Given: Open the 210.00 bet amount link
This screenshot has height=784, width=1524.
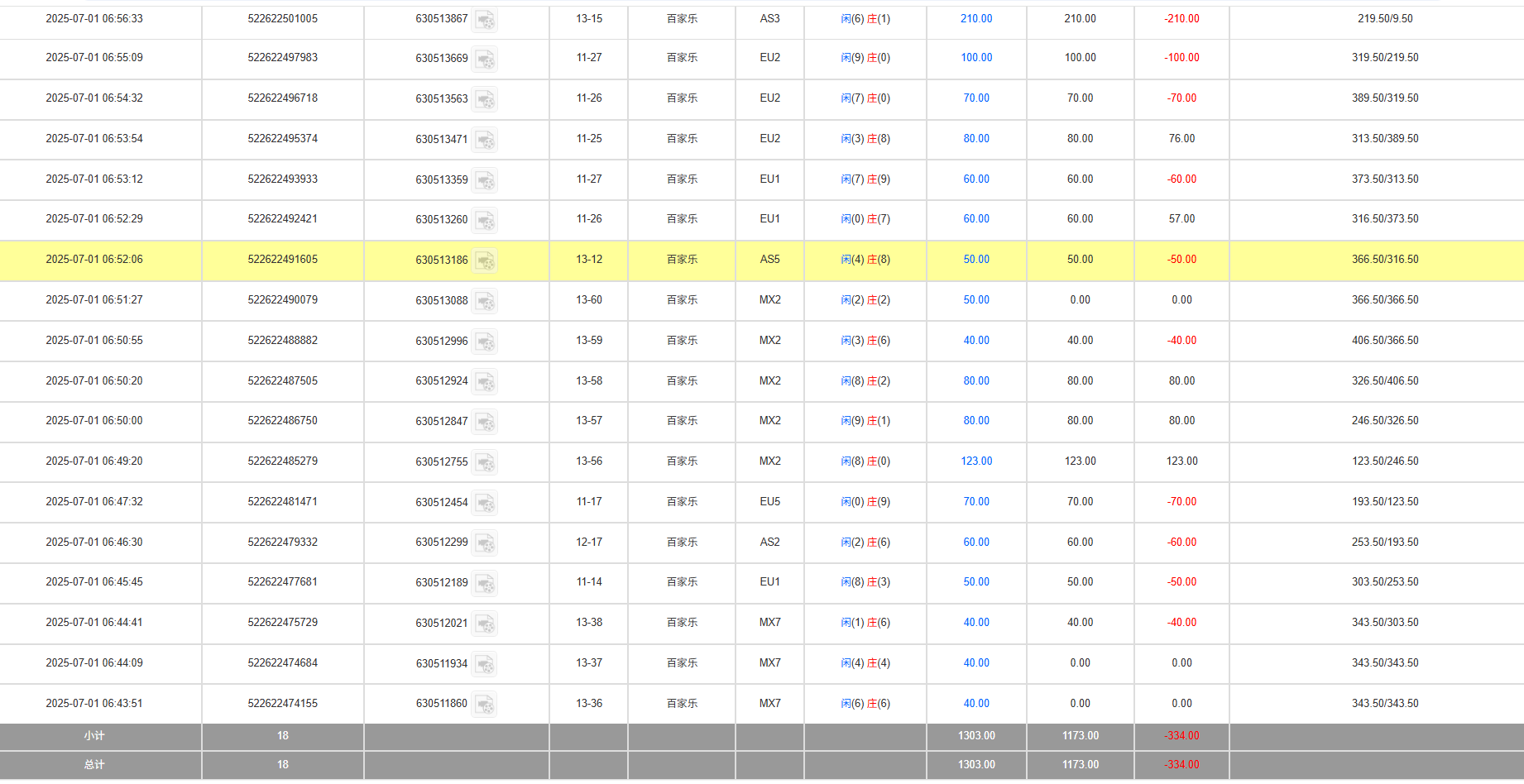Looking at the screenshot, I should [976, 18].
